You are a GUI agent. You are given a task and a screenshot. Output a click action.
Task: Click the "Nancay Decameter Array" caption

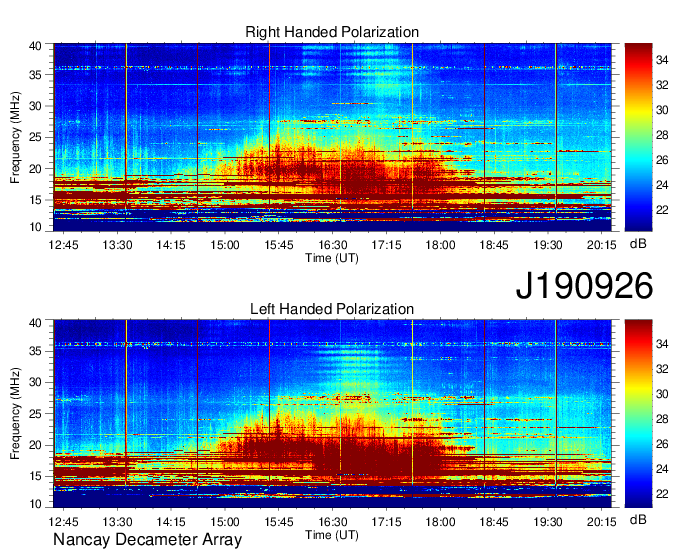(x=147, y=539)
